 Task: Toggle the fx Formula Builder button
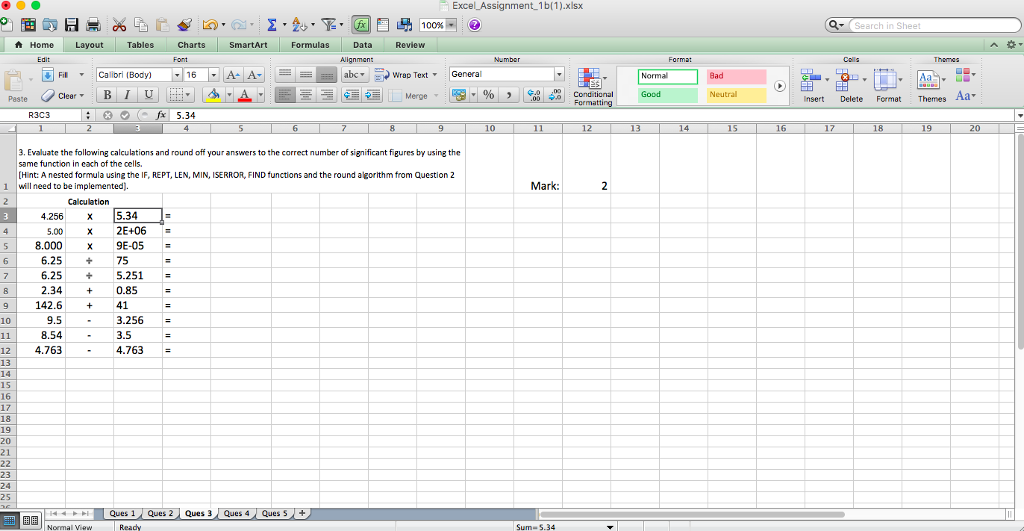click(x=360, y=25)
